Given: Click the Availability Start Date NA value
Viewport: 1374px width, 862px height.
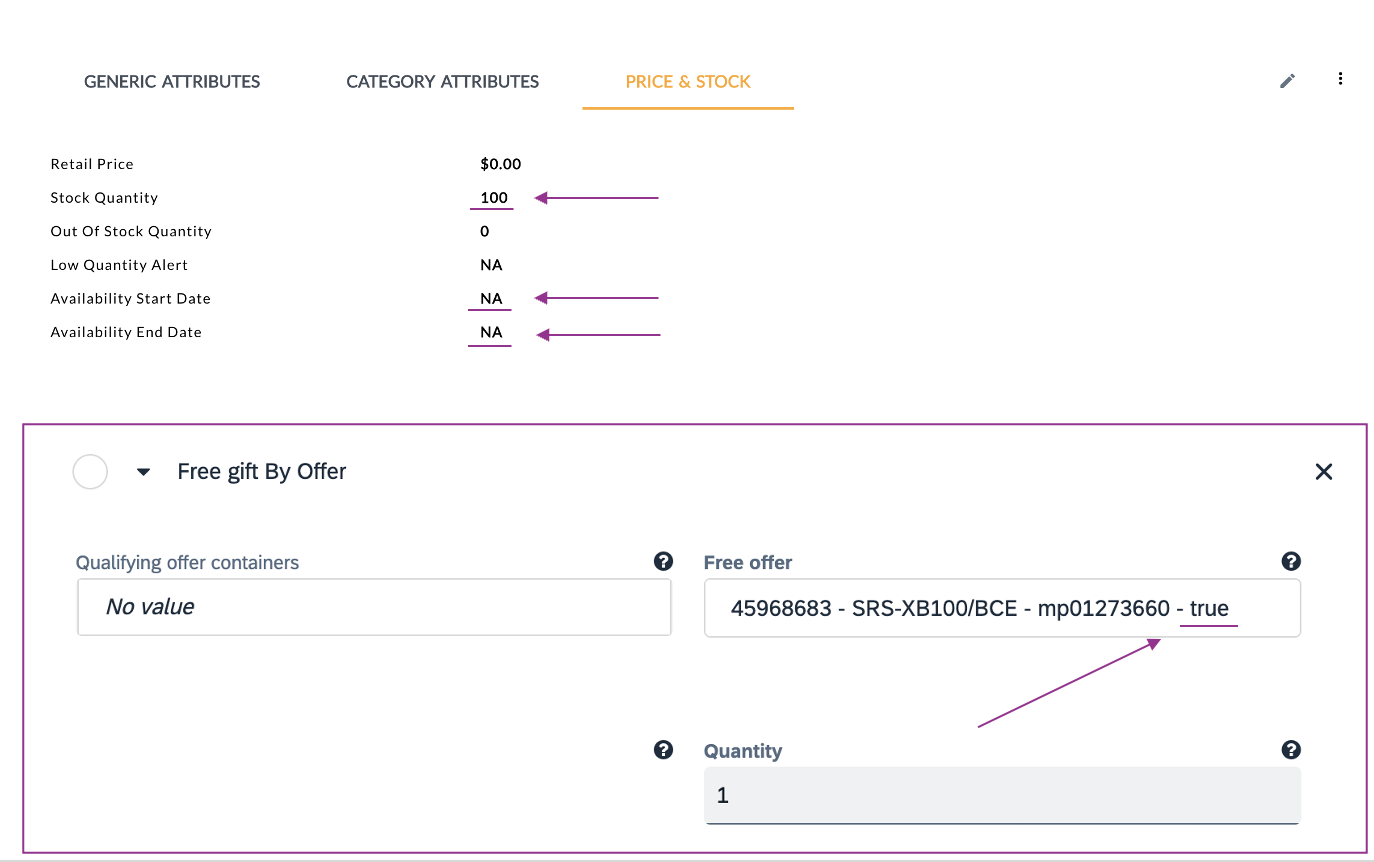Looking at the screenshot, I should [x=491, y=299].
